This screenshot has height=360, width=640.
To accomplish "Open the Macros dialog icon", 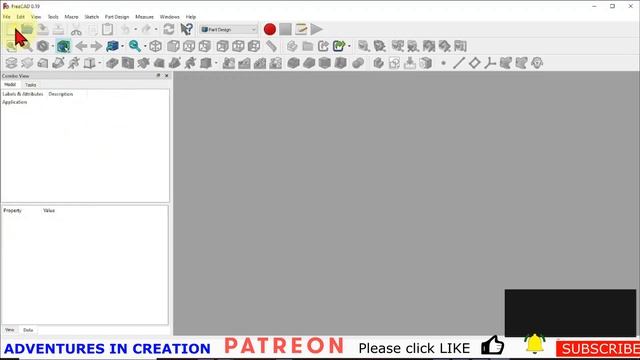I will [x=301, y=29].
